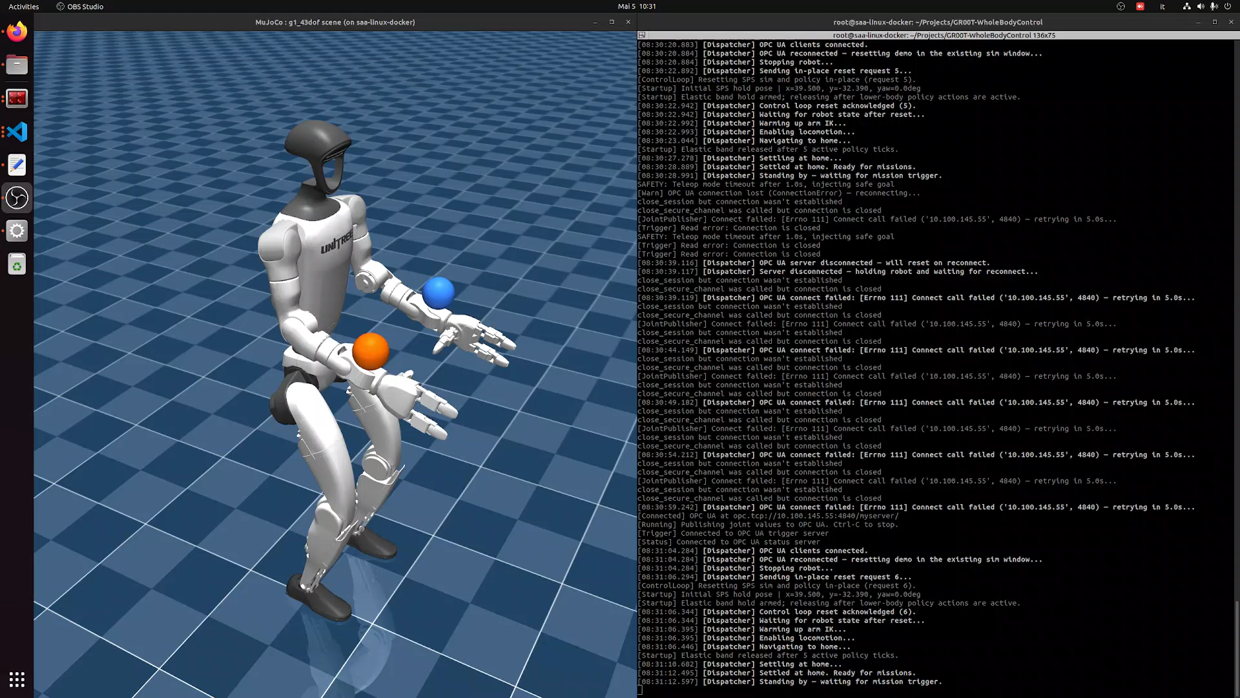
Task: Open the 'it' keyboard layout indicator
Action: (1162, 6)
